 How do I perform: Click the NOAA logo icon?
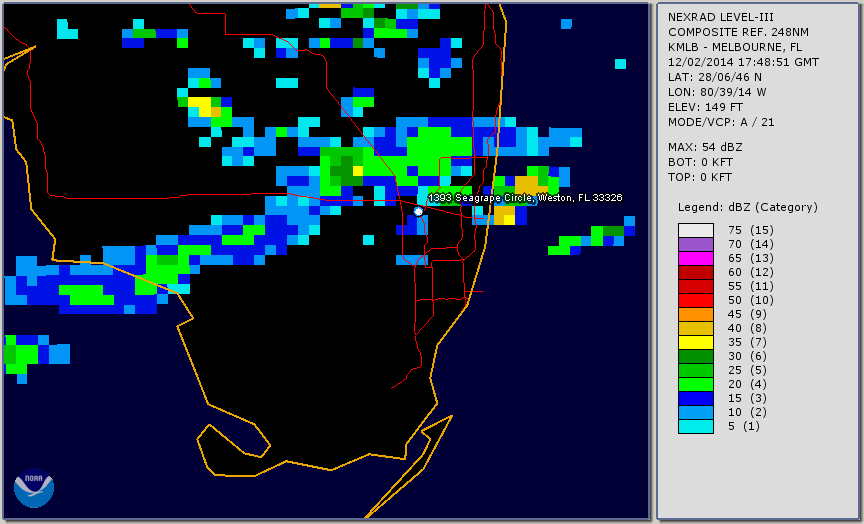click(34, 488)
